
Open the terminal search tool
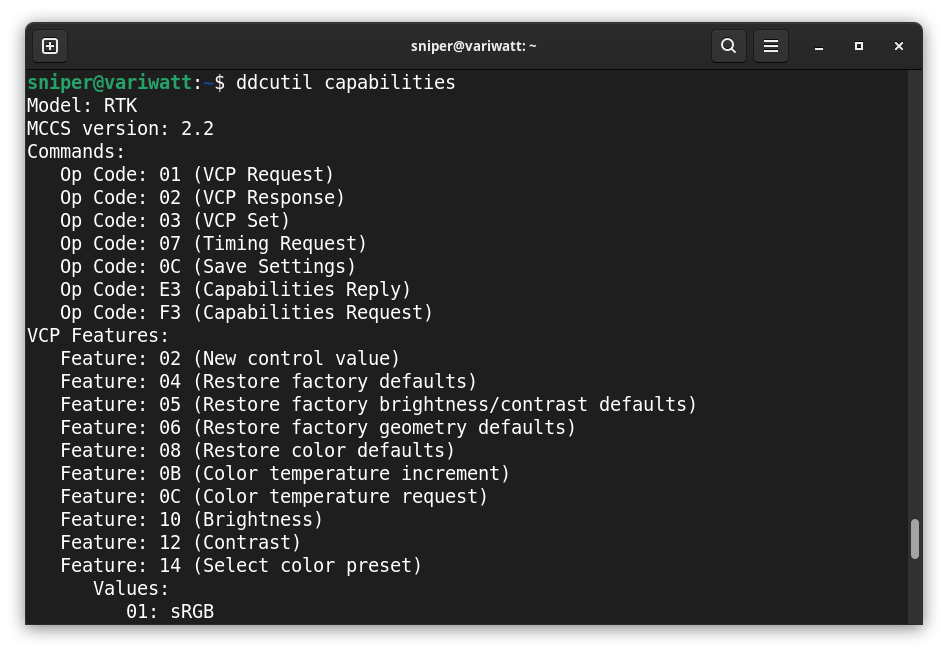[728, 46]
